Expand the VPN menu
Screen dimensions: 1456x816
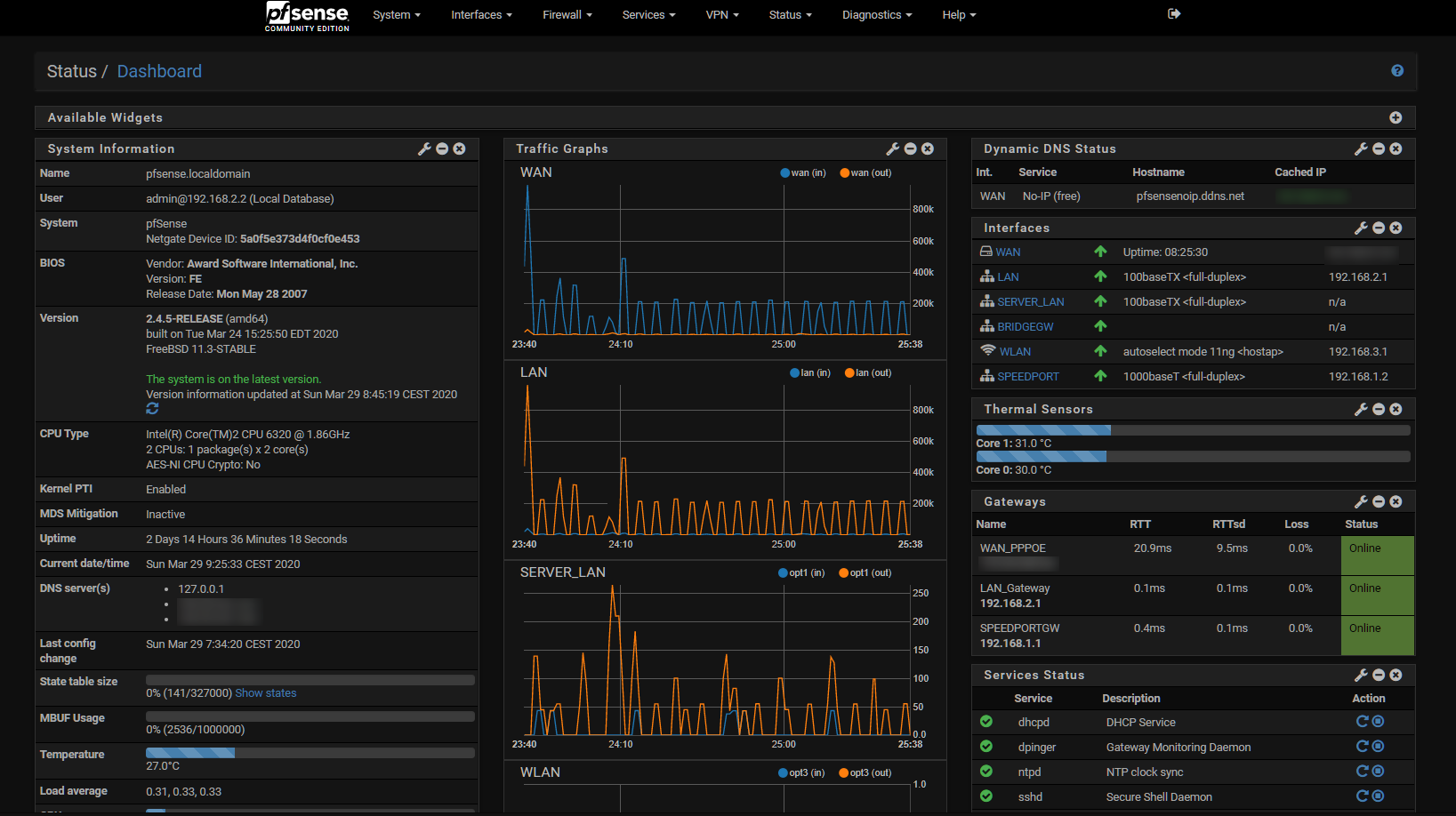[721, 14]
